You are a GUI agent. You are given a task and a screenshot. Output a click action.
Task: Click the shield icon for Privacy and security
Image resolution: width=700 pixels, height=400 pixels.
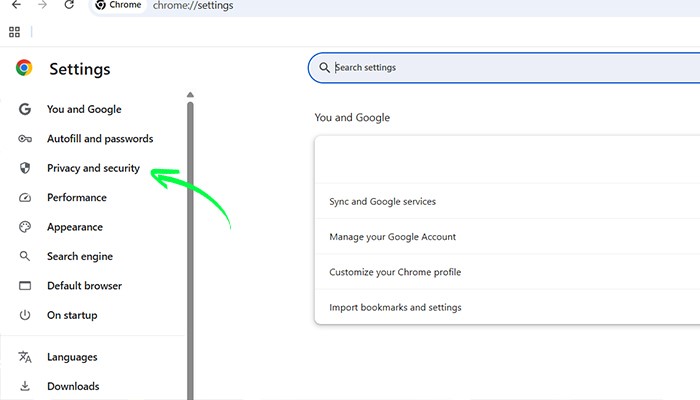(25, 168)
